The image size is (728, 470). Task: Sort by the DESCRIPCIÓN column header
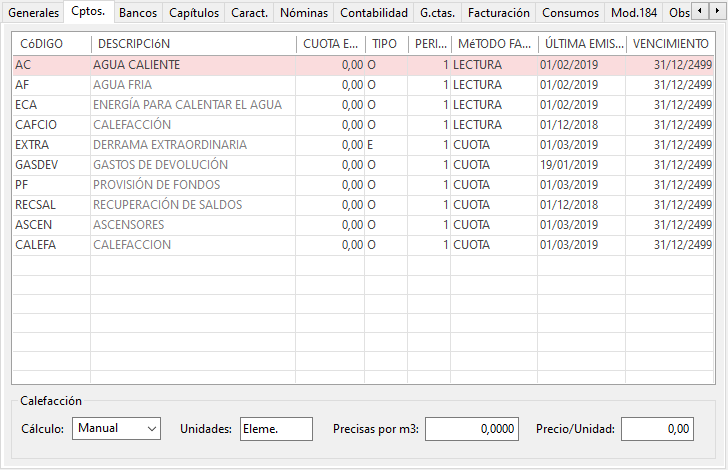[x=193, y=44]
